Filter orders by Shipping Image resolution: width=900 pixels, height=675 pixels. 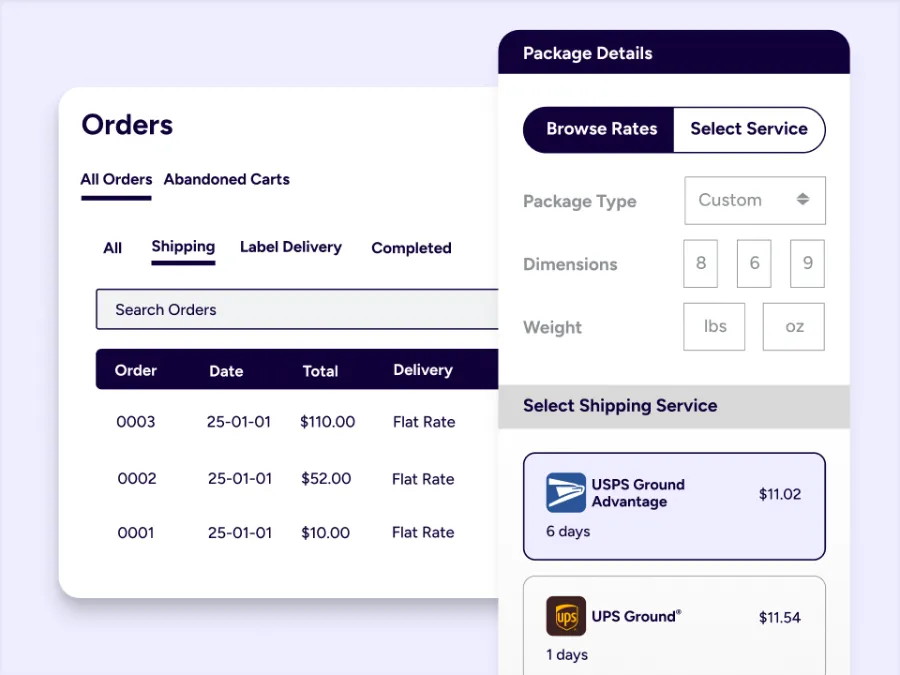click(x=183, y=247)
